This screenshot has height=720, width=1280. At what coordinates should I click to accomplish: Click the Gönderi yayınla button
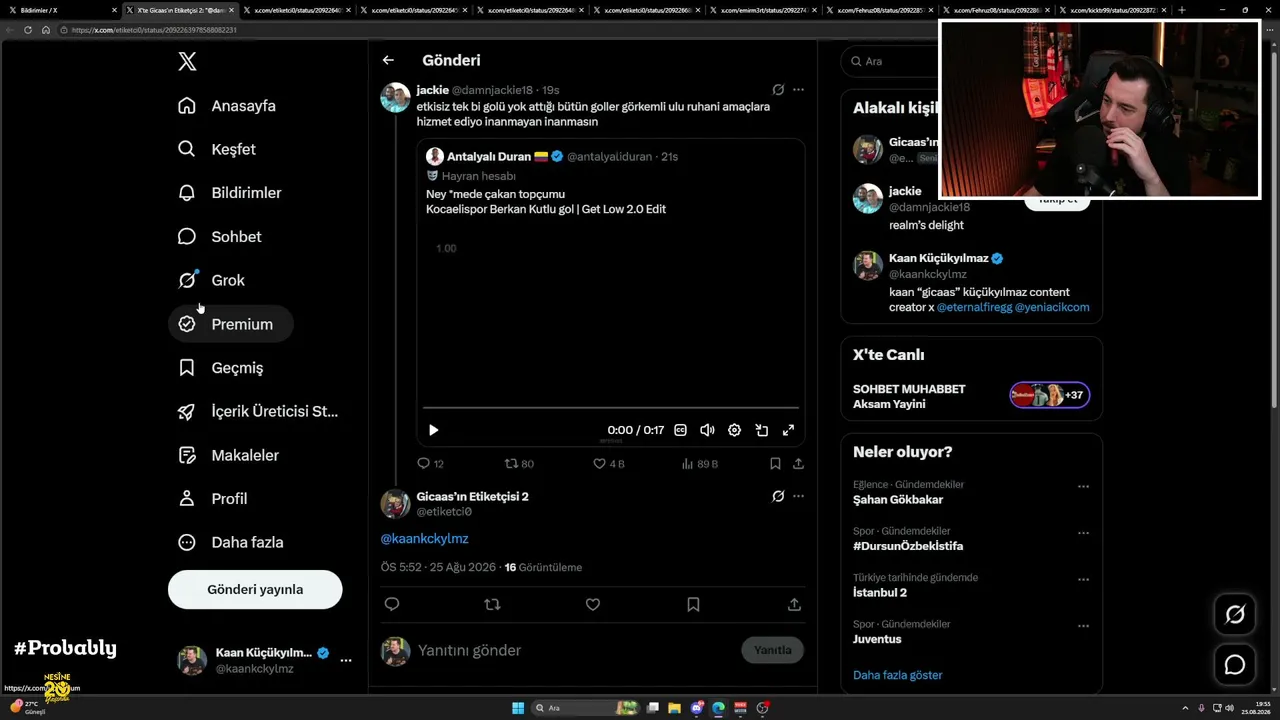(255, 589)
